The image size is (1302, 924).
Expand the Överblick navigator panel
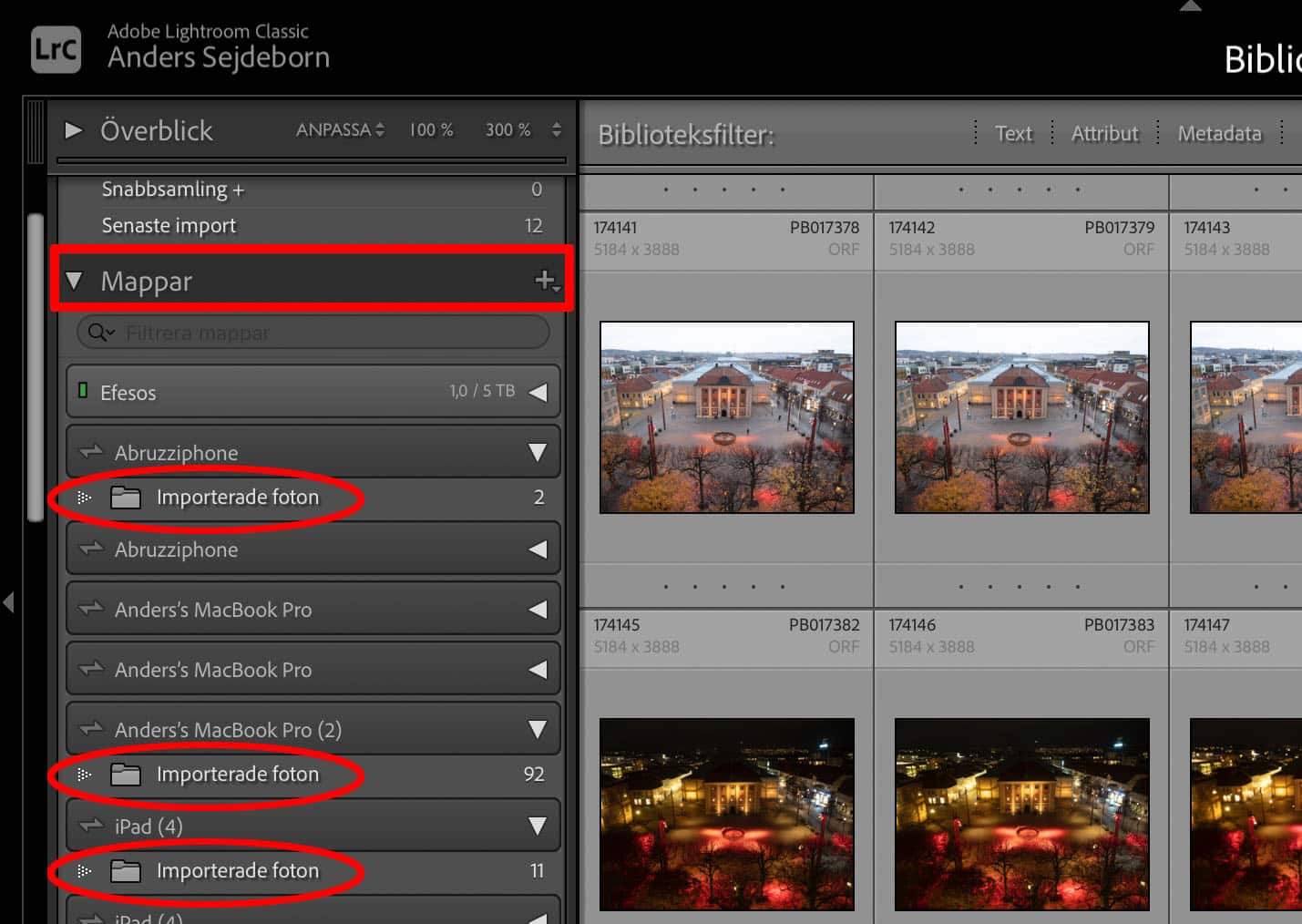pyautogui.click(x=74, y=130)
